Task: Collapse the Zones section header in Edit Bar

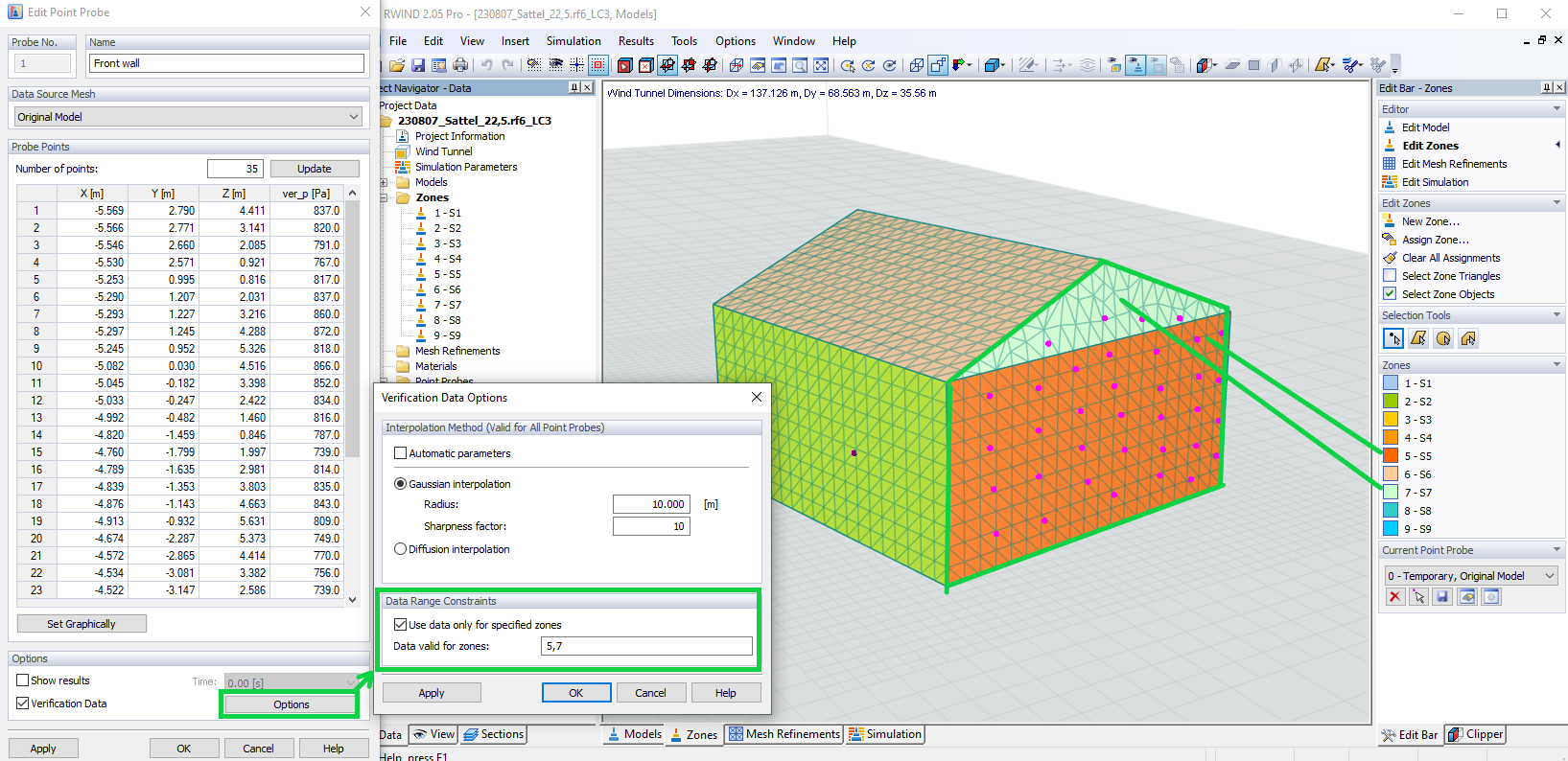Action: [1556, 365]
